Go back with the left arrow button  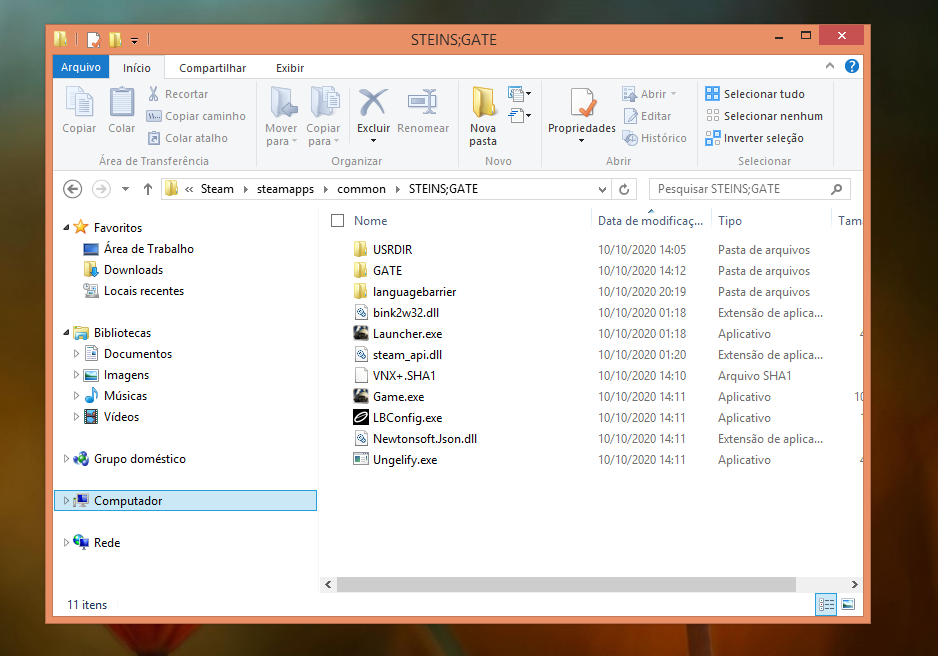pyautogui.click(x=72, y=189)
